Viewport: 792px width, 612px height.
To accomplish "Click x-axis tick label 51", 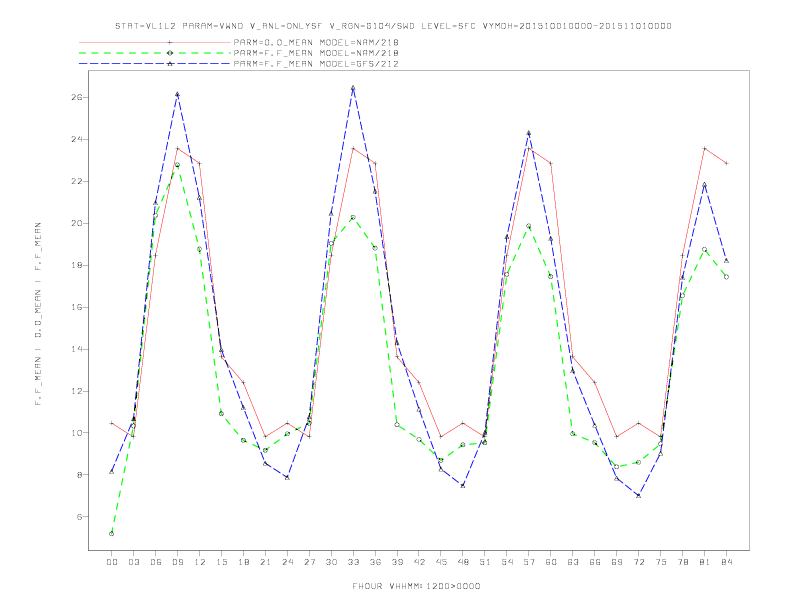I will 485,562.
